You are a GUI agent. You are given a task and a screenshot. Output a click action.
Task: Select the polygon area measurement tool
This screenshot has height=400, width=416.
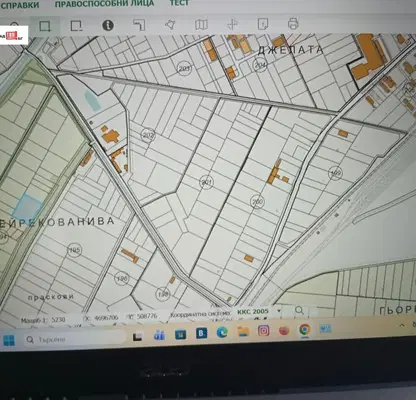(x=170, y=25)
